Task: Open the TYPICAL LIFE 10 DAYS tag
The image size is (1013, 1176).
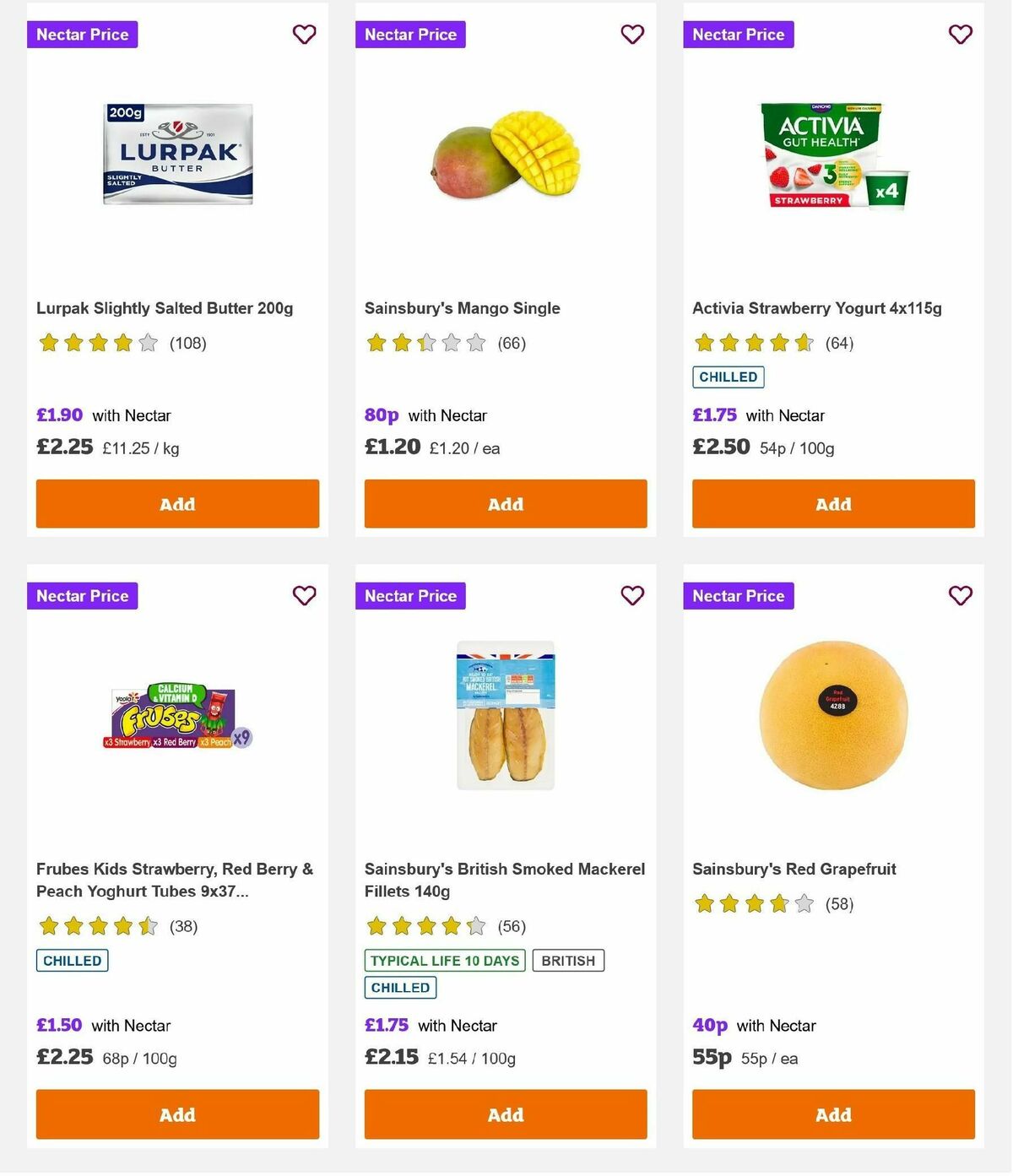Action: click(445, 960)
